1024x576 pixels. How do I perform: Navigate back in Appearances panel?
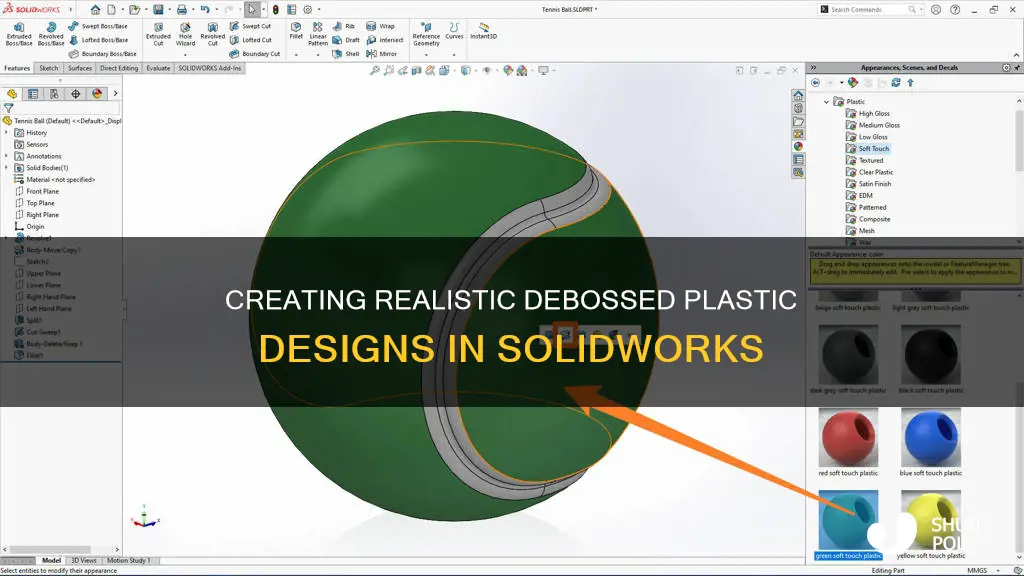click(x=816, y=83)
